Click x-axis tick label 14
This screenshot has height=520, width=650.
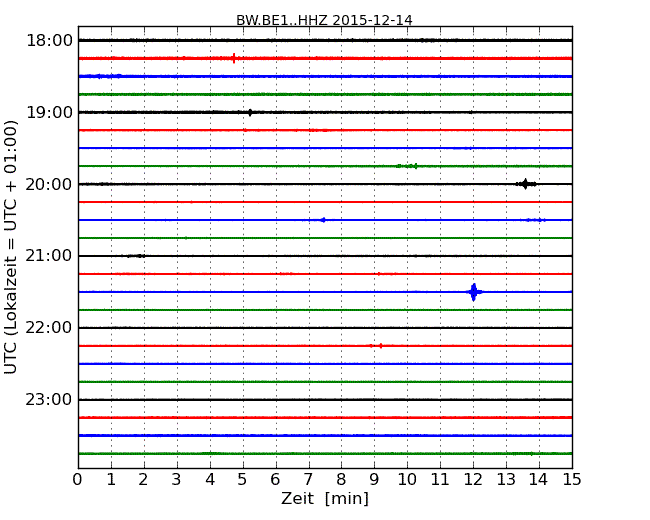[x=539, y=479]
